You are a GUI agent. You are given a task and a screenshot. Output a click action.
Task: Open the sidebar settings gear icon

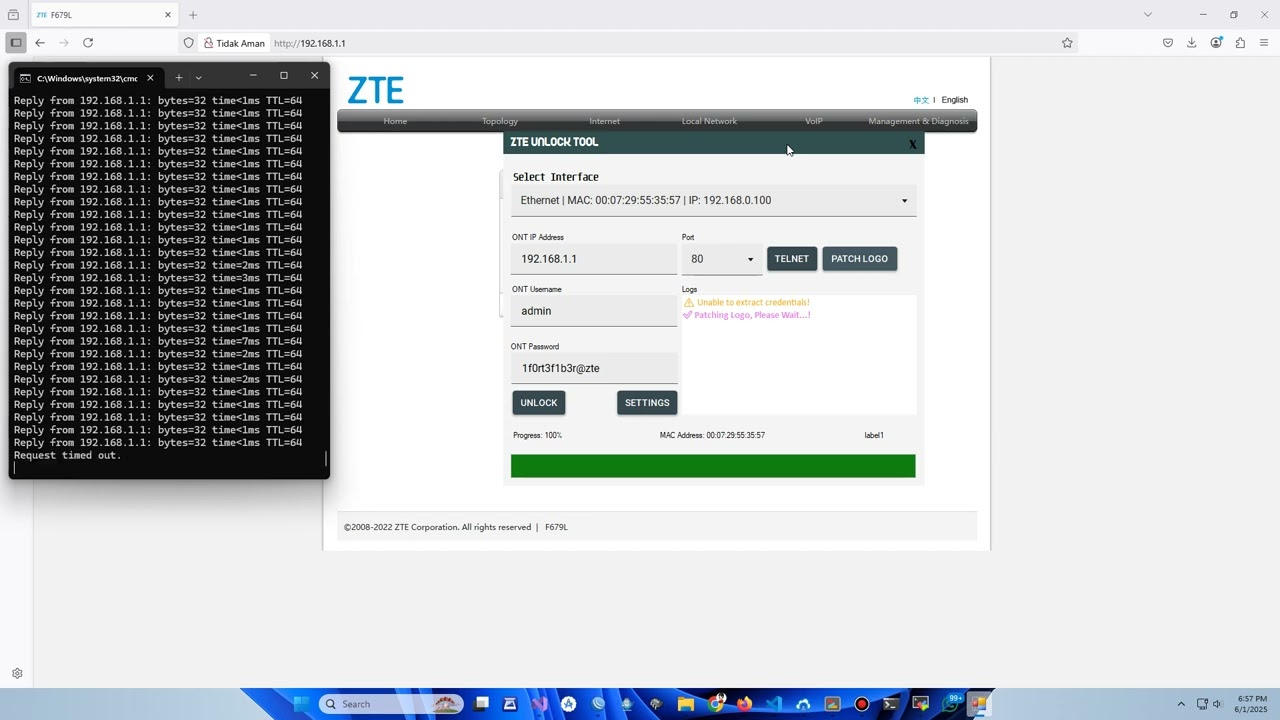pos(17,674)
